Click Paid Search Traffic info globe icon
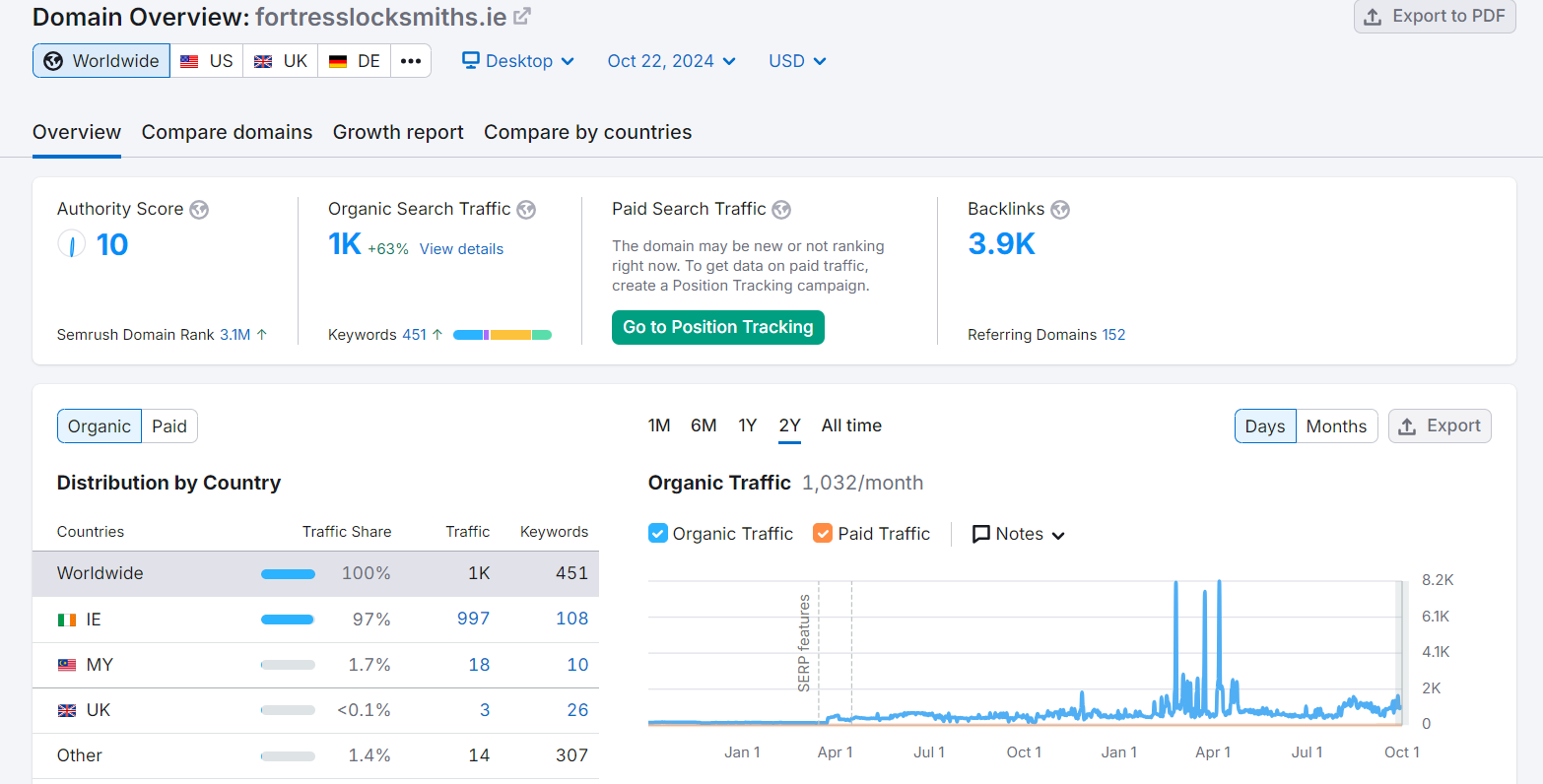Viewport: 1543px width, 784px height. pos(781,210)
